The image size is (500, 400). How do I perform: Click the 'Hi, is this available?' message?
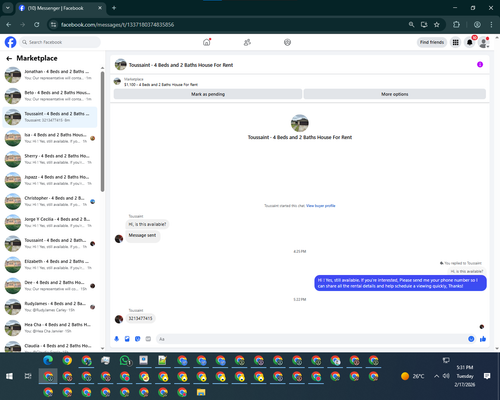click(x=147, y=224)
